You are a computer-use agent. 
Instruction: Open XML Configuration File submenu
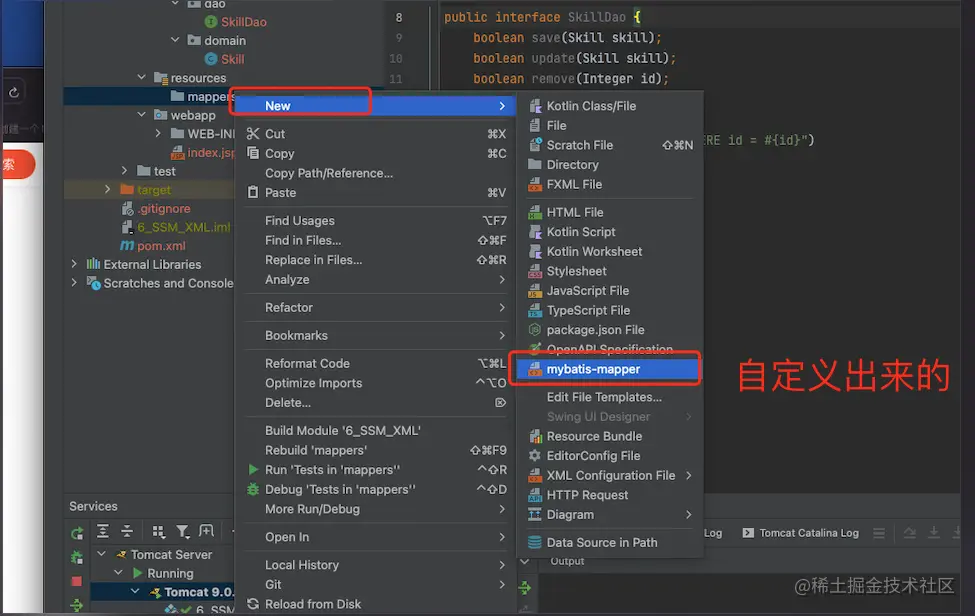point(610,476)
